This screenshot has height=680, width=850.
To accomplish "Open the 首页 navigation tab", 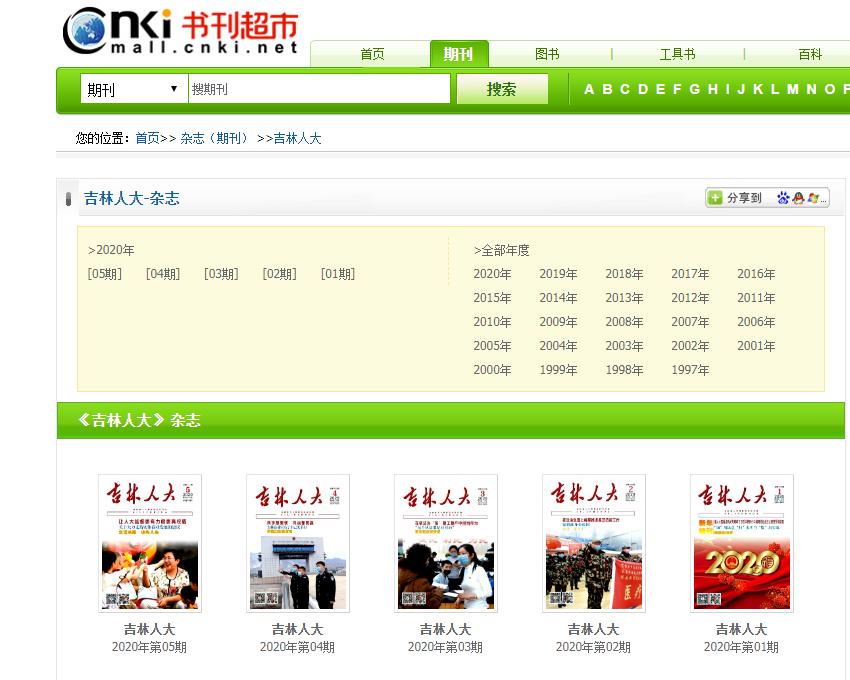I will (372, 54).
